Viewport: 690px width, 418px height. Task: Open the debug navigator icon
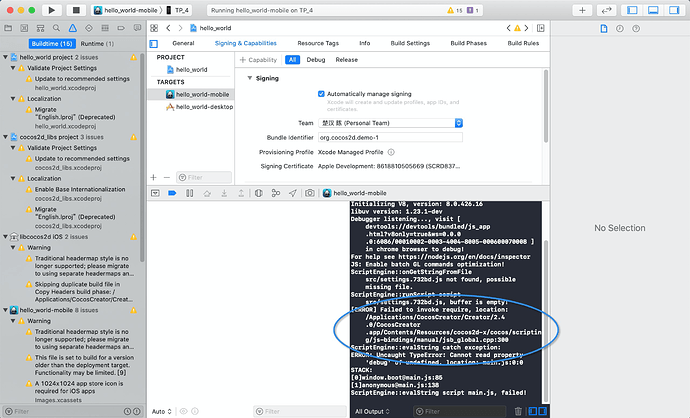point(105,28)
